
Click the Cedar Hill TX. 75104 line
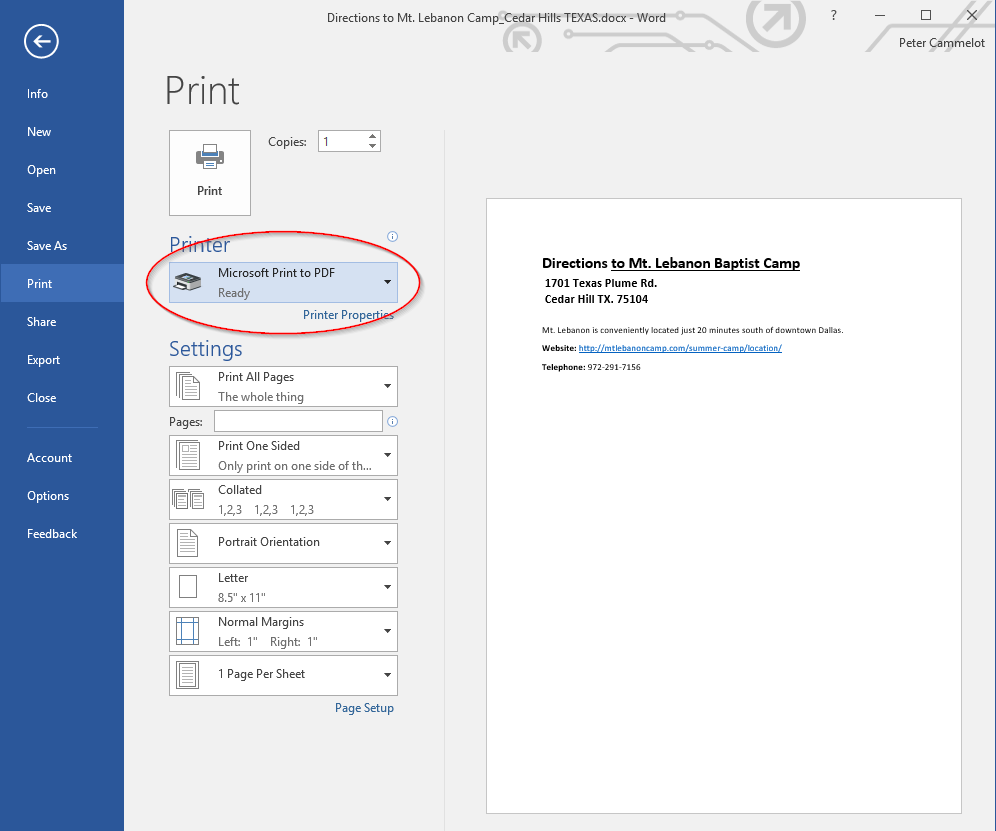point(596,299)
